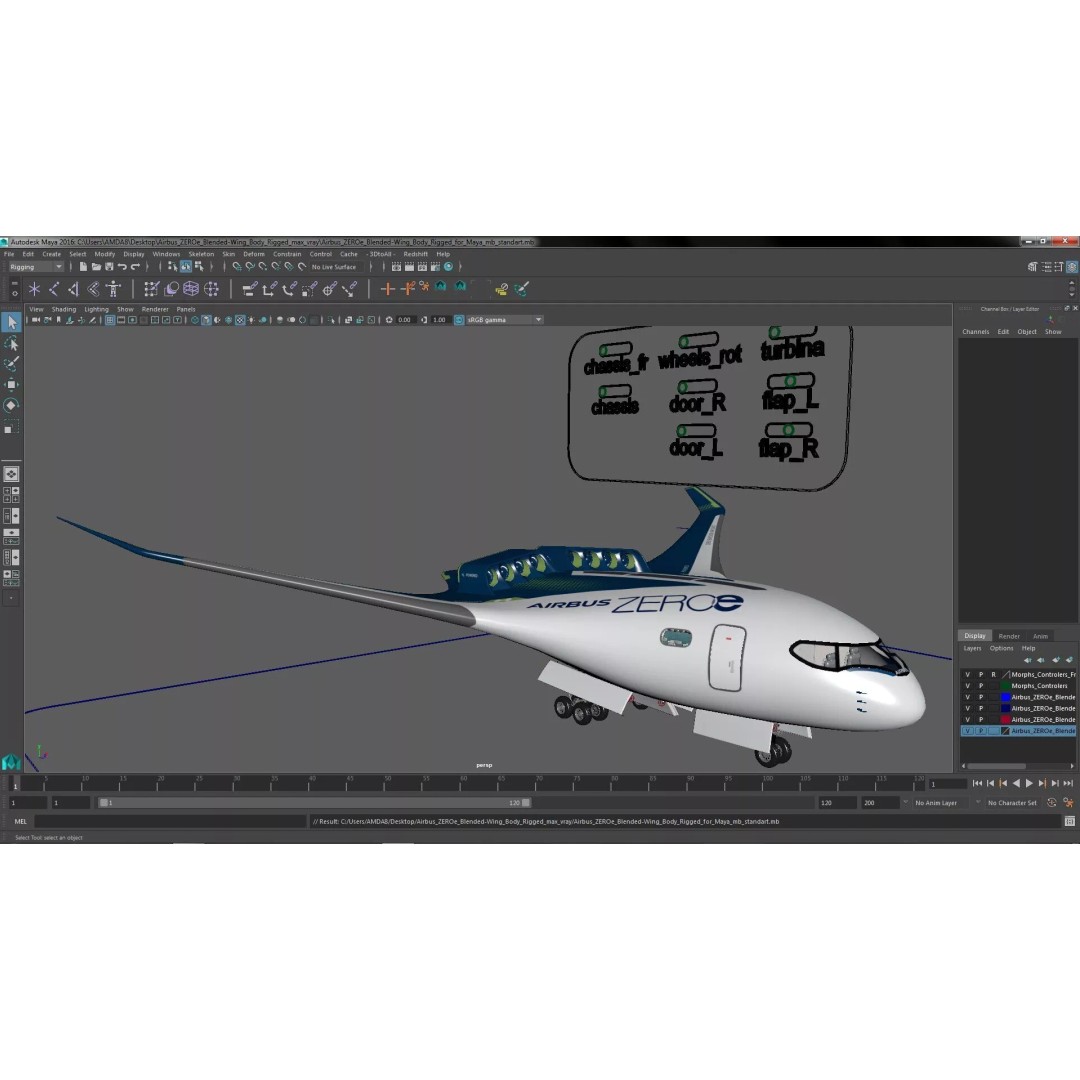Open the sRGB gamma view transform dropdown

point(504,320)
